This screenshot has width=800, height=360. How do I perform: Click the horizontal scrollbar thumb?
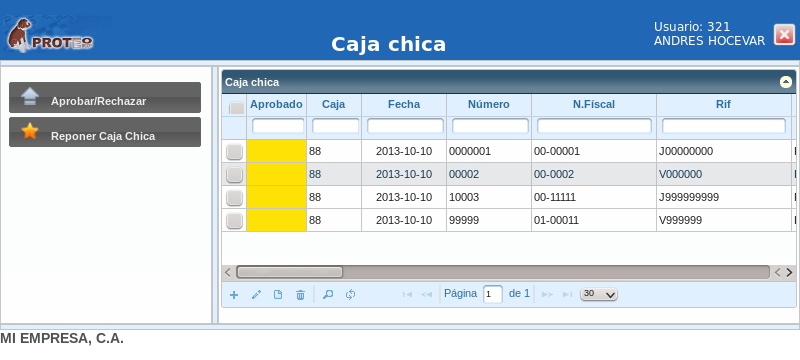[290, 272]
